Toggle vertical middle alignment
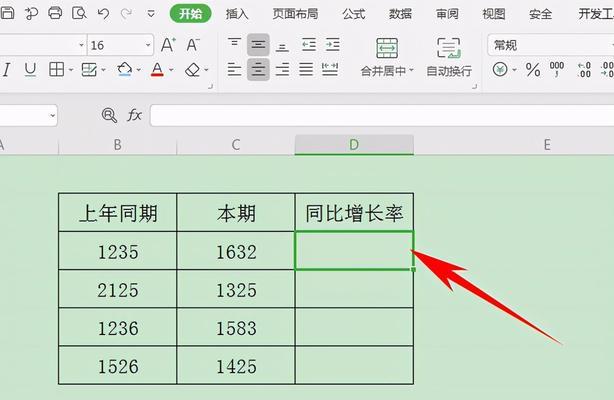The image size is (614, 400). [x=258, y=45]
